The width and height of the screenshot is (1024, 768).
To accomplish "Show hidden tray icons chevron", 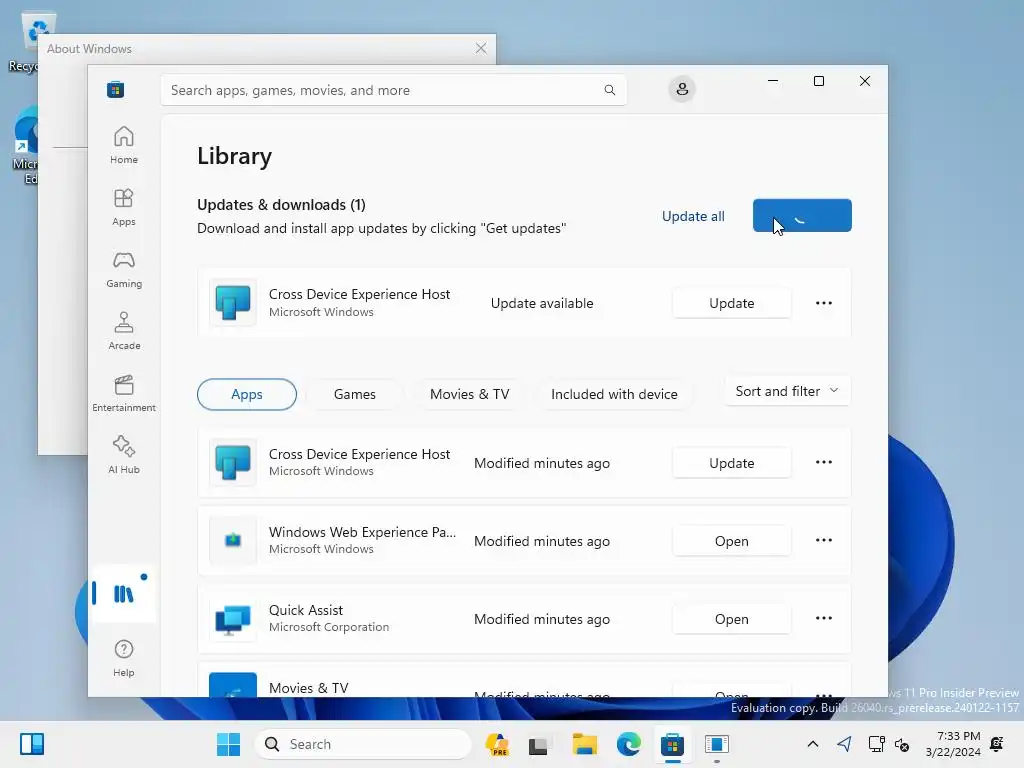I will [812, 744].
